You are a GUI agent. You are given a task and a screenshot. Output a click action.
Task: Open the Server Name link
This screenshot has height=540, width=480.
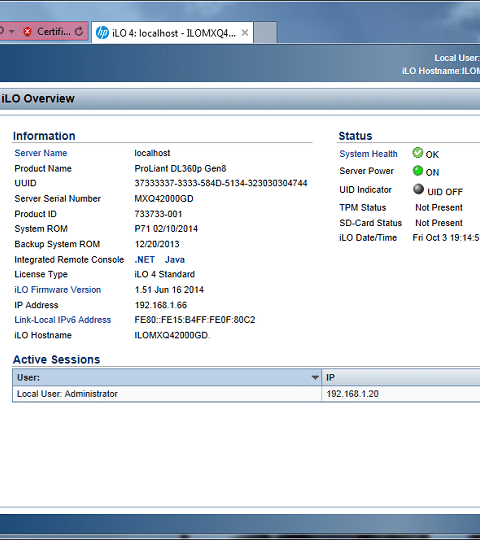(x=41, y=153)
